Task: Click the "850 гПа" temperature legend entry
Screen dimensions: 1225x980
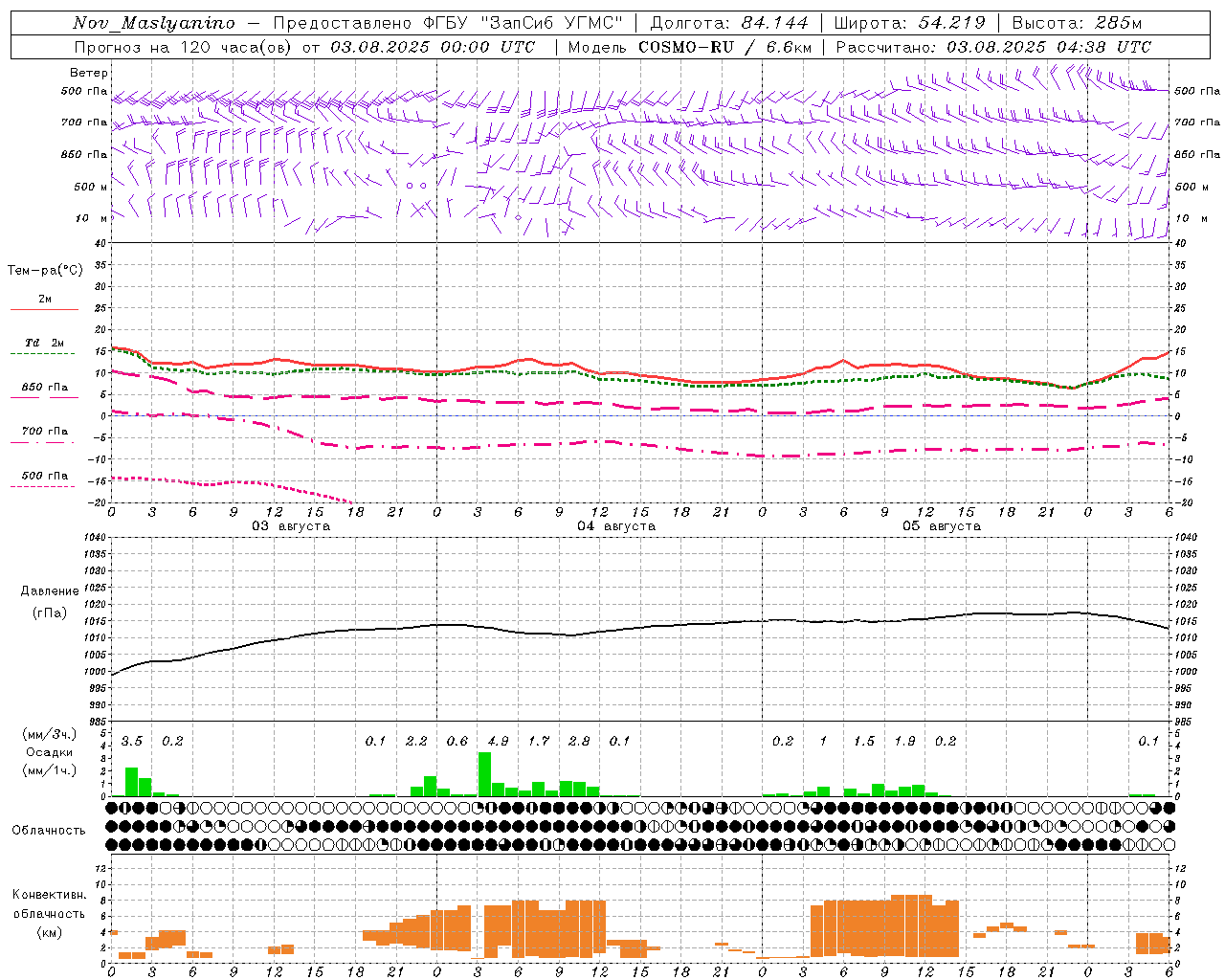Action: (x=45, y=388)
